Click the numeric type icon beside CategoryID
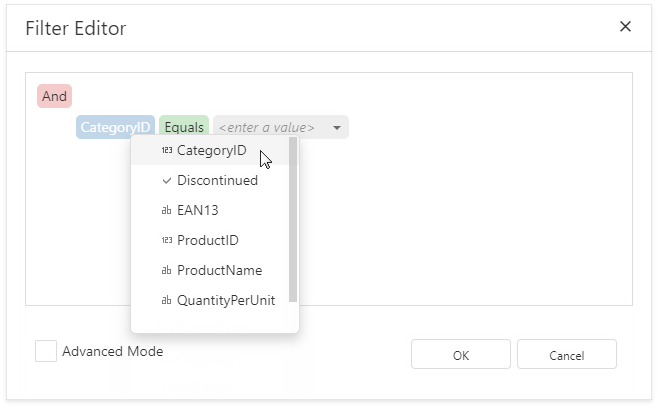658x408 pixels. click(x=166, y=151)
